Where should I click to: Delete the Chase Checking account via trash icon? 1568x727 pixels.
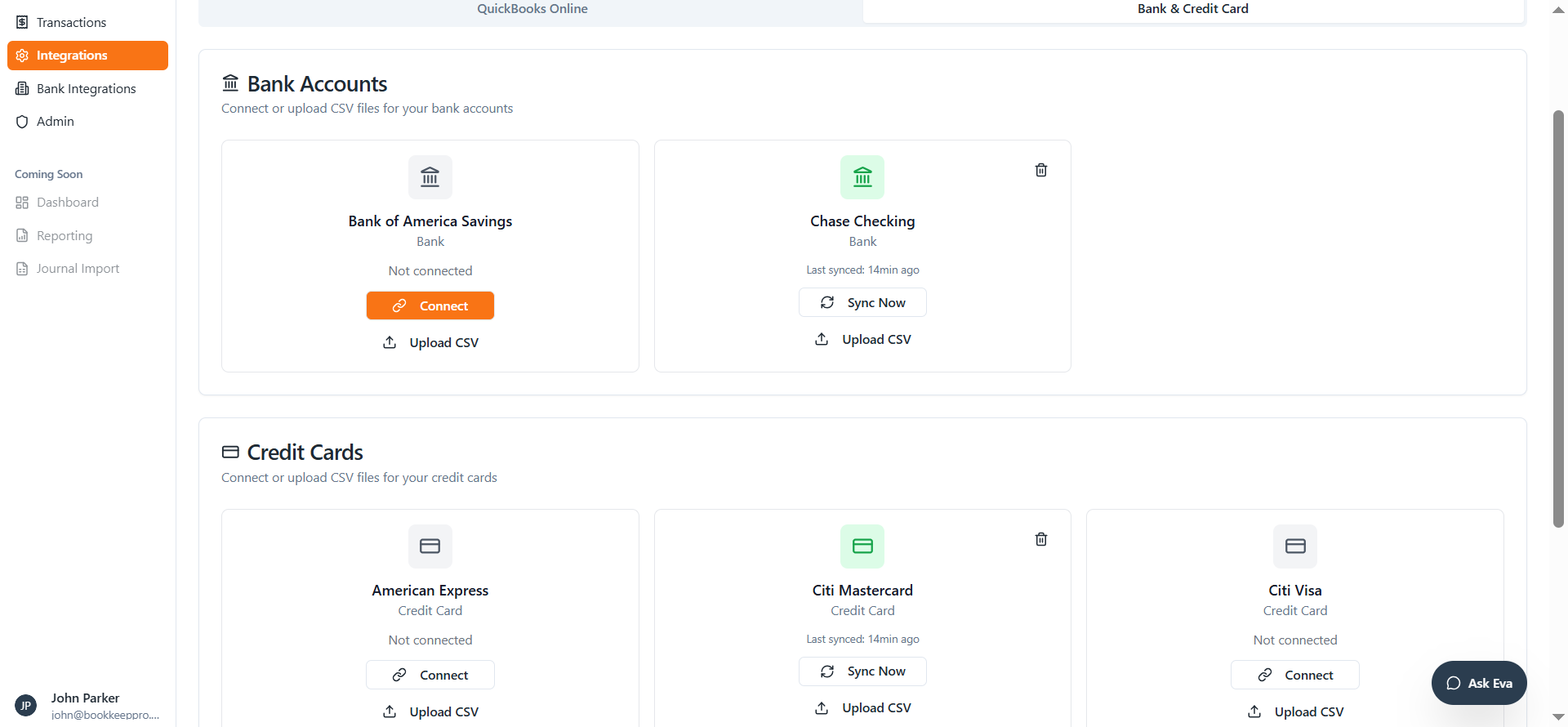[x=1041, y=170]
